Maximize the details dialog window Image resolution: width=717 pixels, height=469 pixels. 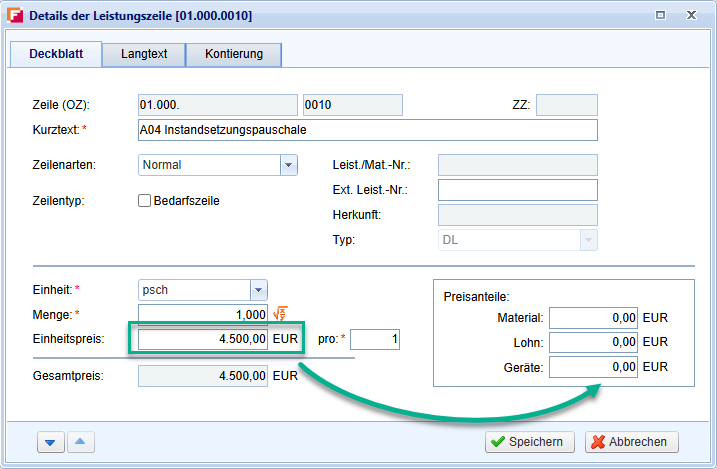click(660, 16)
